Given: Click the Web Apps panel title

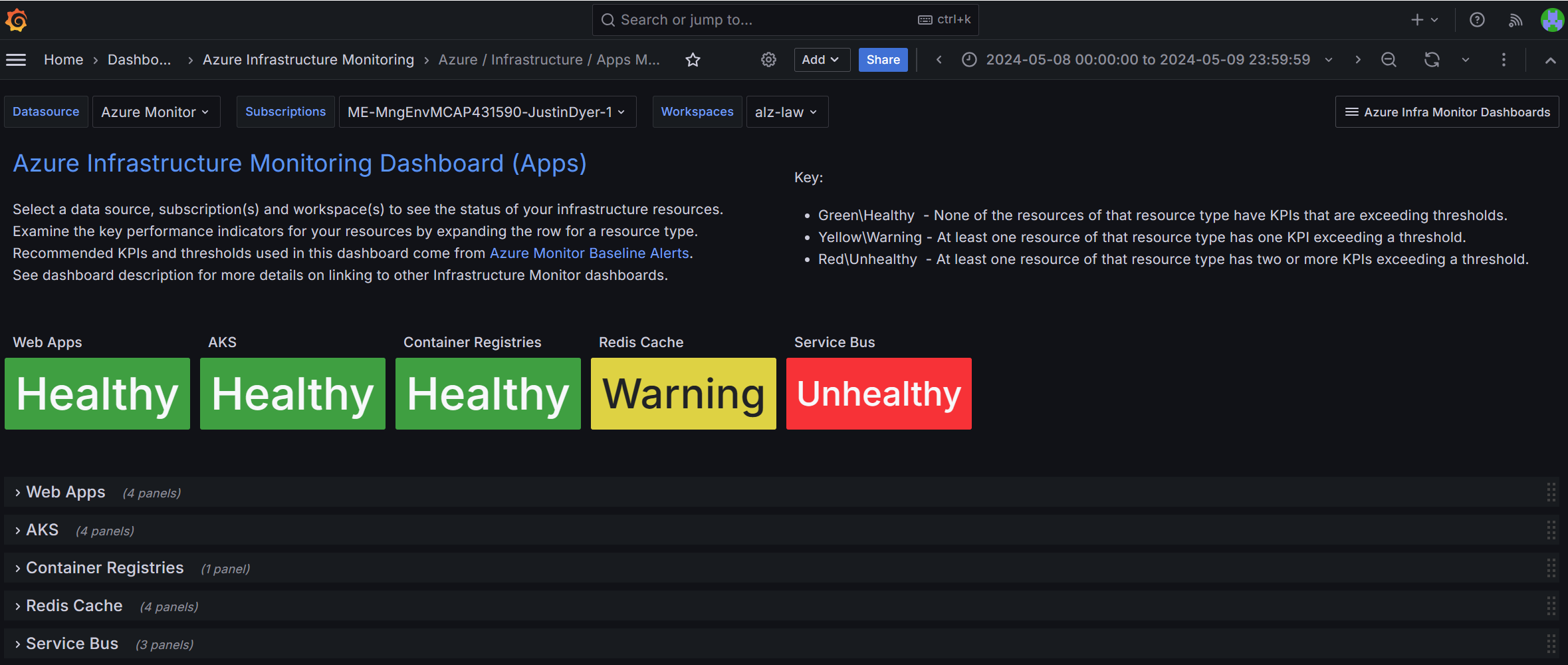Looking at the screenshot, I should (x=47, y=342).
